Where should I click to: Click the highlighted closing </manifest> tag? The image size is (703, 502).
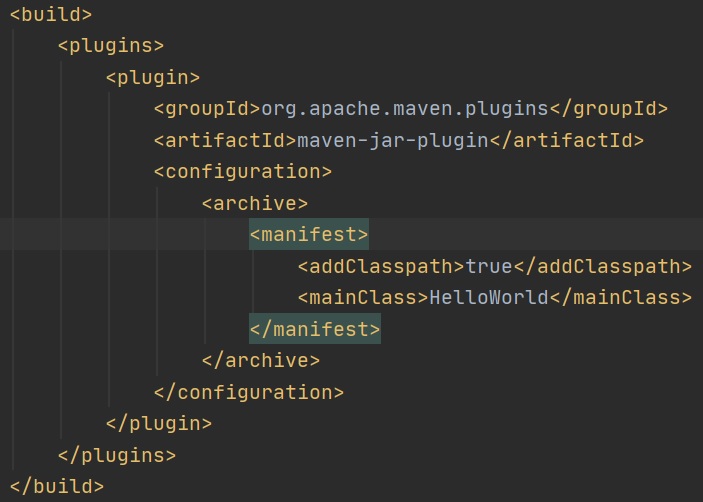315,329
